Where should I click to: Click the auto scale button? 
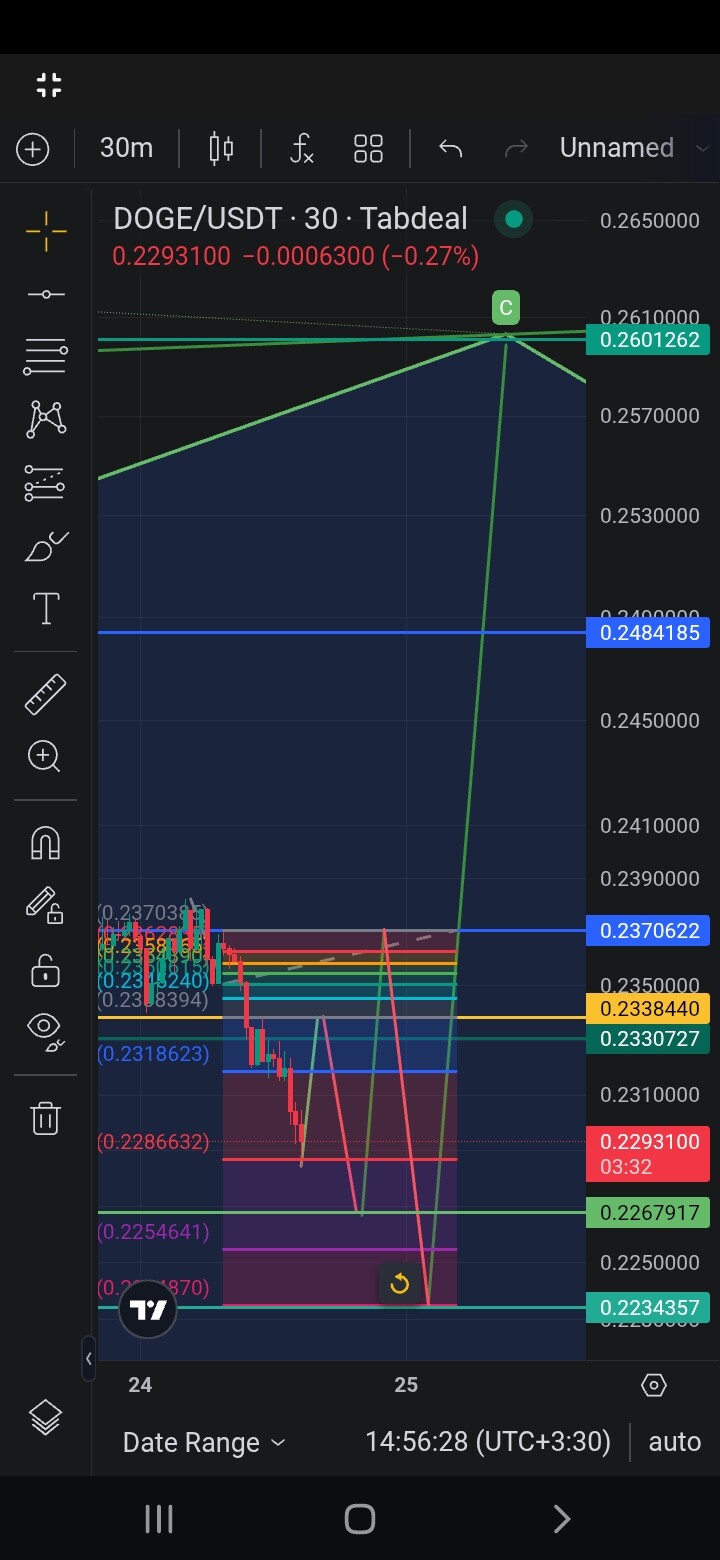click(674, 1441)
